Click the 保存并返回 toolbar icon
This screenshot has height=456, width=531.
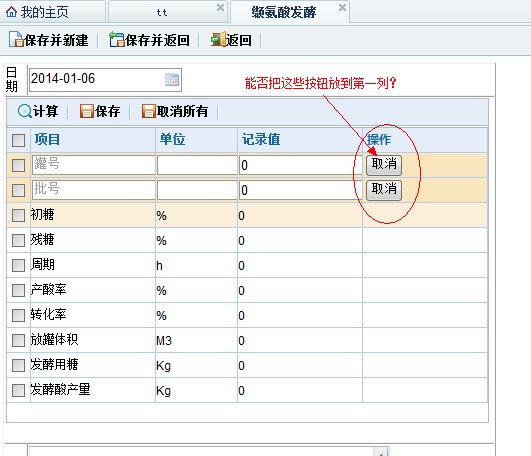117,40
